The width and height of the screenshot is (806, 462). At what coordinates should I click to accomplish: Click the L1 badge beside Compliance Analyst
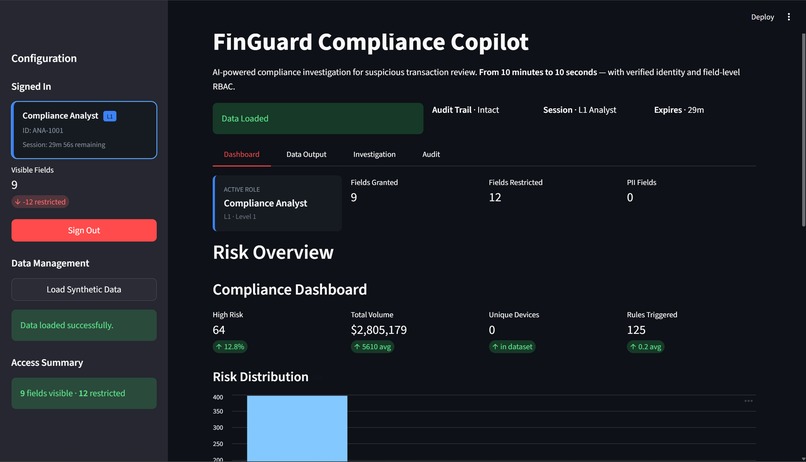[109, 116]
